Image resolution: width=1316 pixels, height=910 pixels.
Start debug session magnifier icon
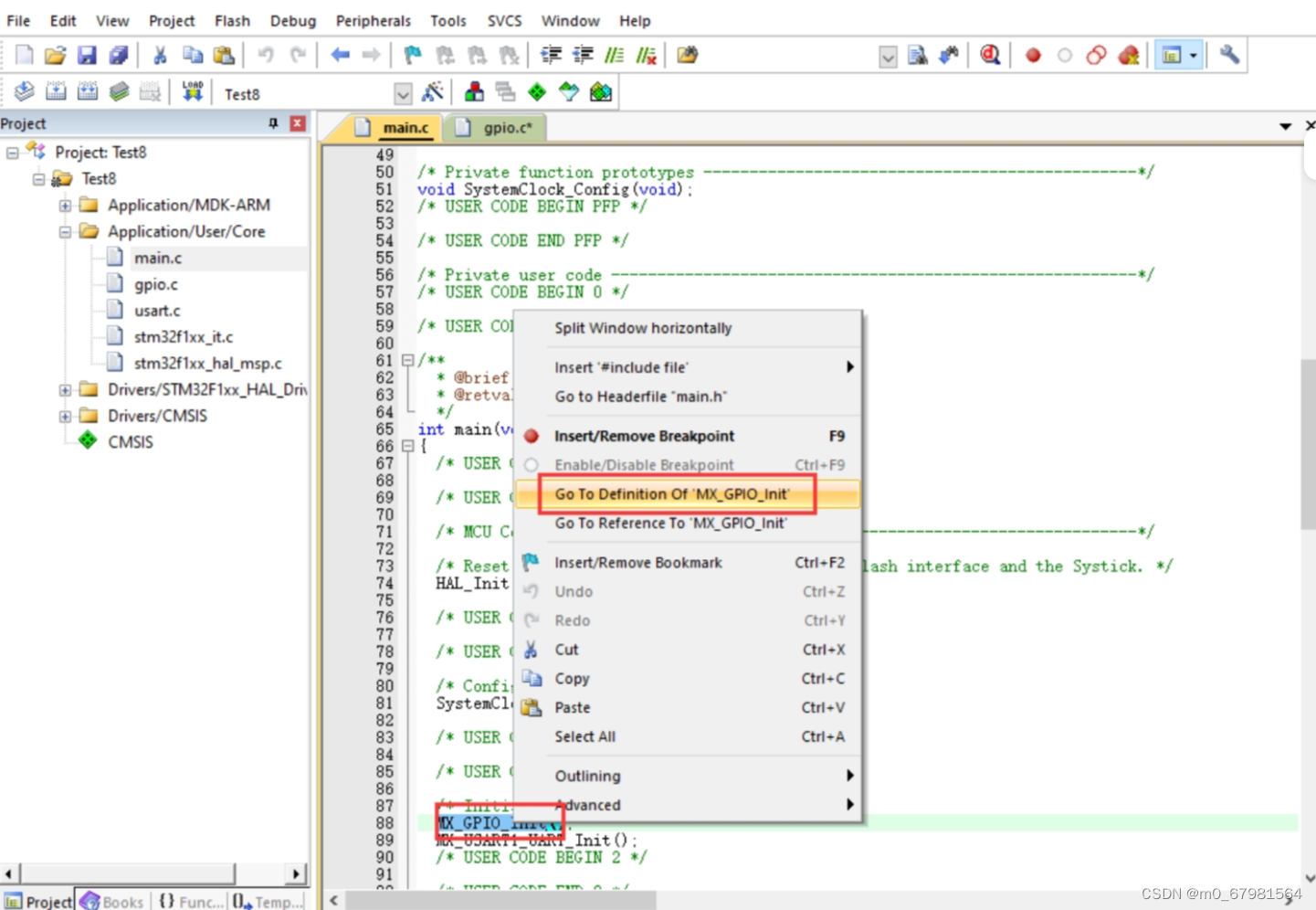990,55
